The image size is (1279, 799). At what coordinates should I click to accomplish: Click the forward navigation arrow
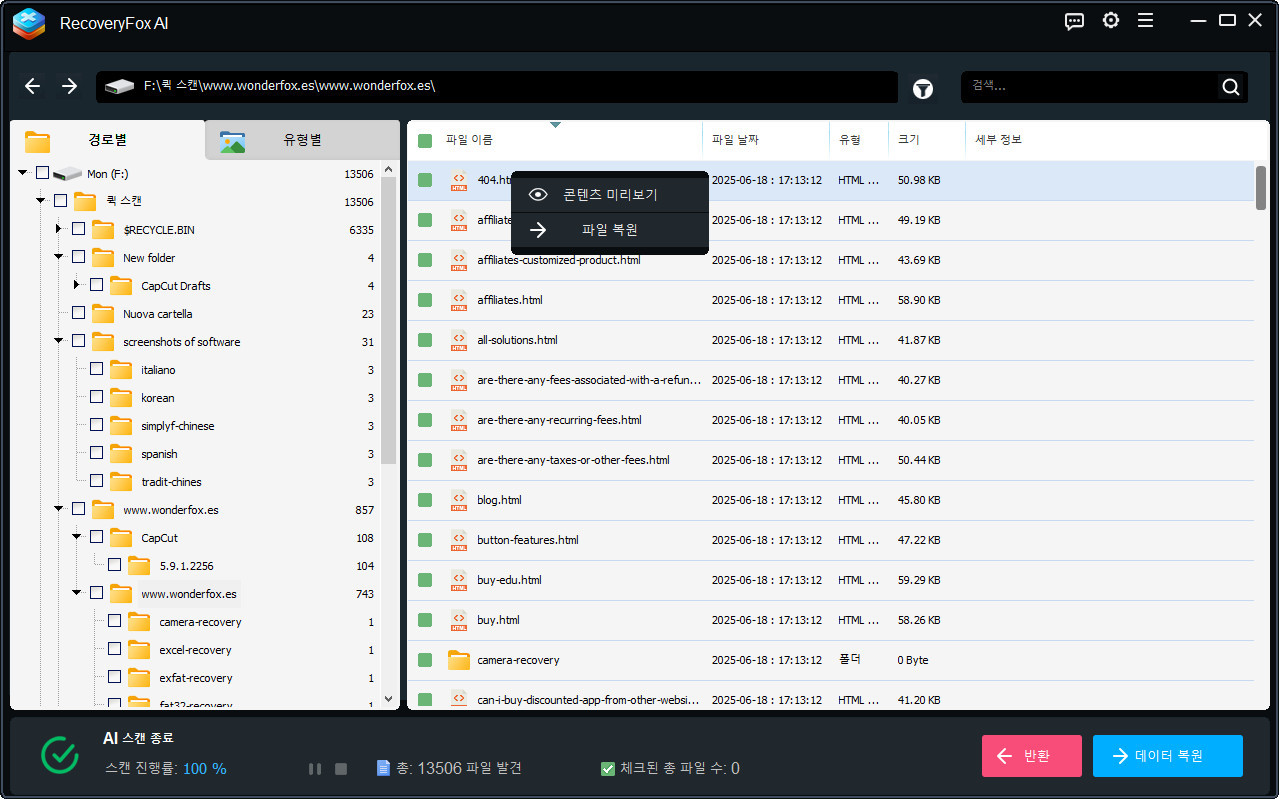(x=69, y=87)
